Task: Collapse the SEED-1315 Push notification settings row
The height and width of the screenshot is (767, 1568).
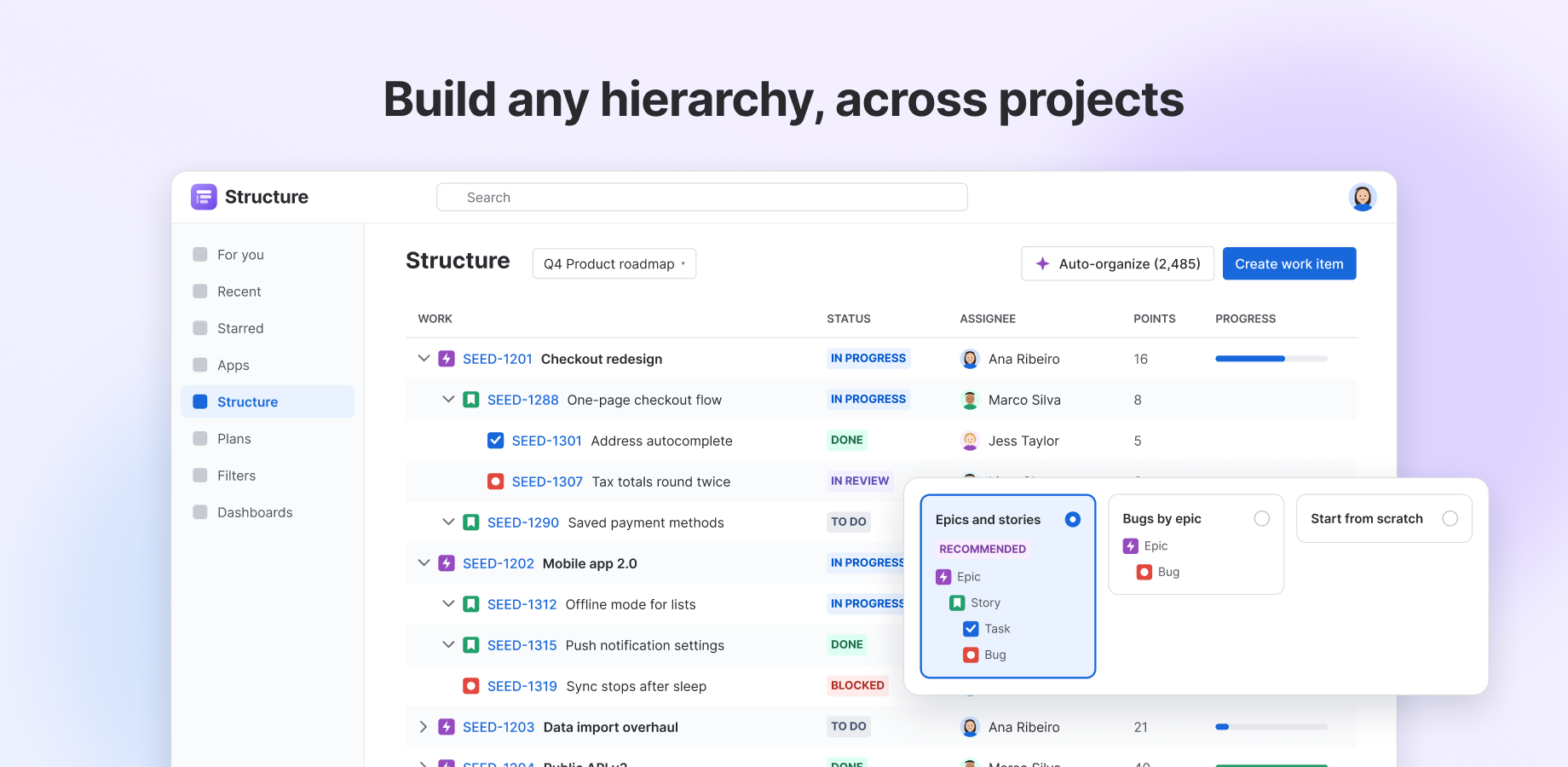Action: tap(448, 645)
